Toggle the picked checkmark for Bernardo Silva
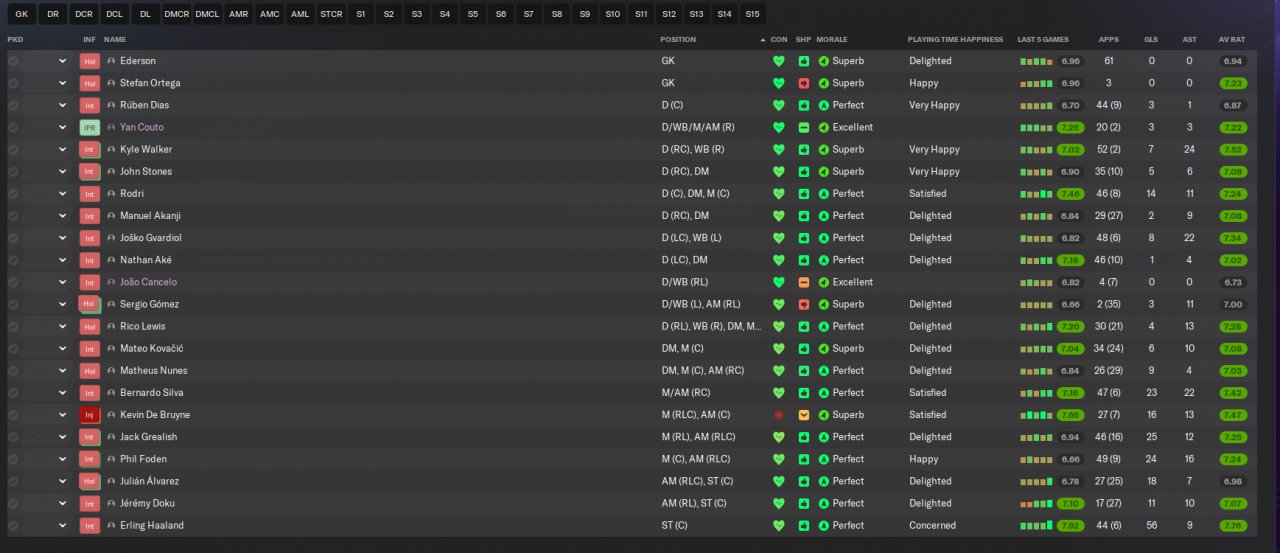1280x553 pixels. 13,393
